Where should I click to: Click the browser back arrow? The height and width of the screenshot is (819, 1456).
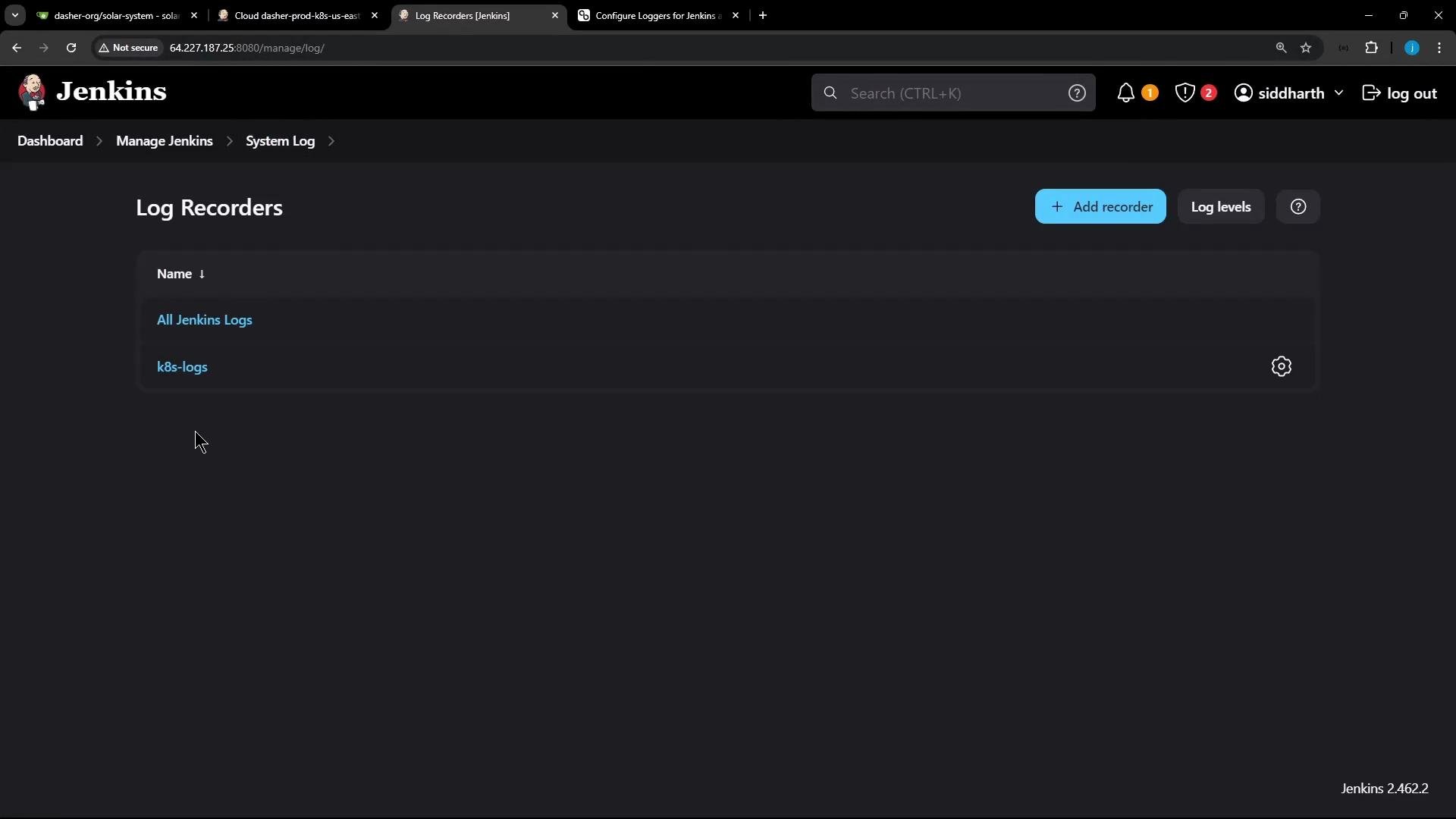(17, 48)
